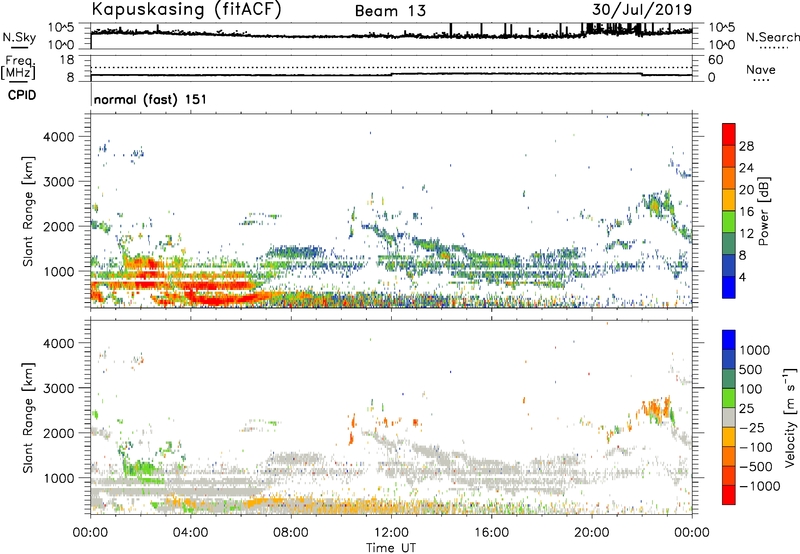The height and width of the screenshot is (554, 800).
Task: Select the 'N.Search' legend label
Action: pos(773,37)
